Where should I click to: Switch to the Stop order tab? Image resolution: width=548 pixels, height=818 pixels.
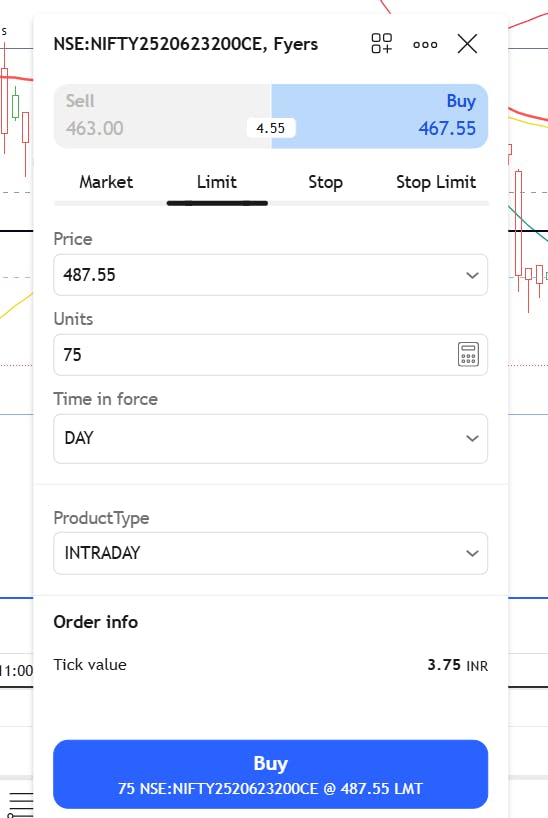tap(325, 182)
